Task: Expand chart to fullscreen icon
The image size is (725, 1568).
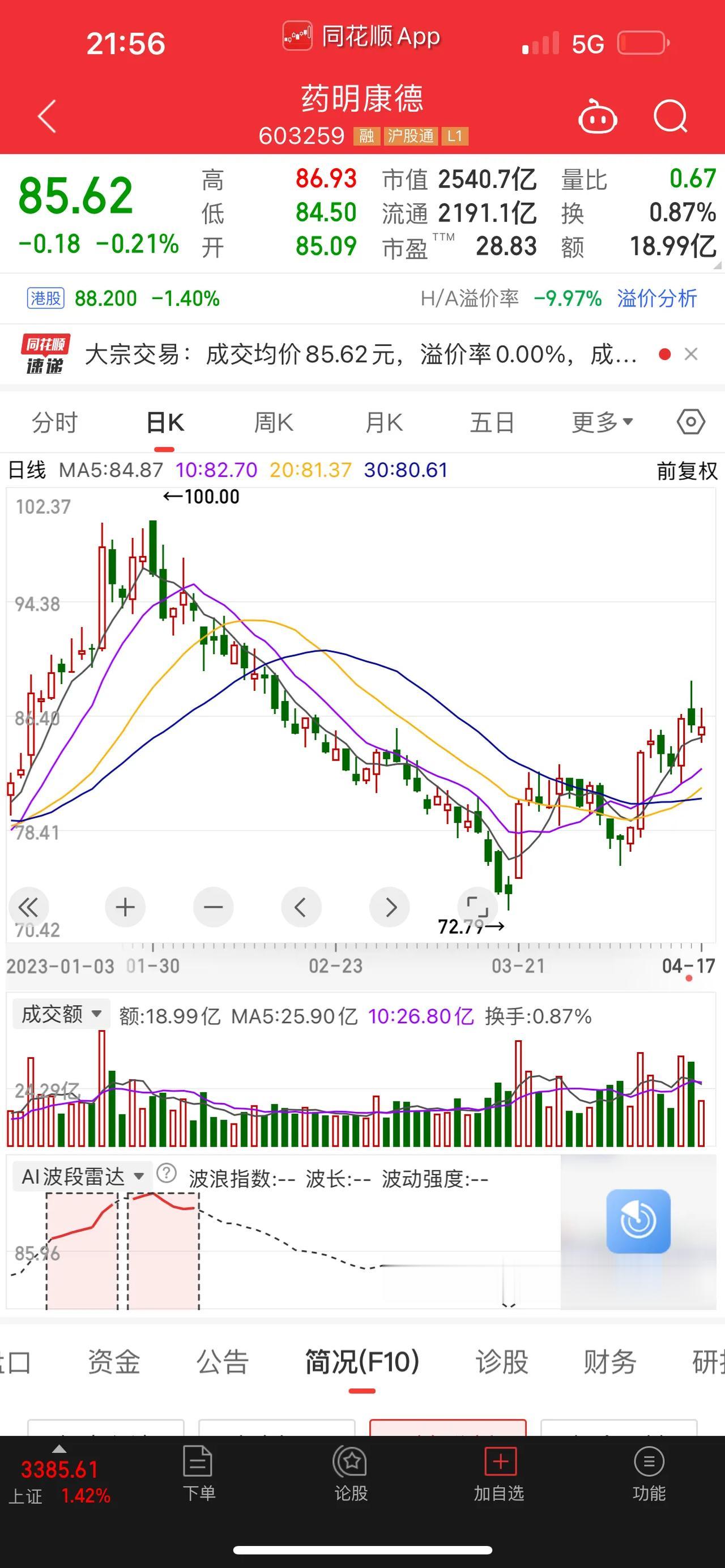Action: (477, 907)
